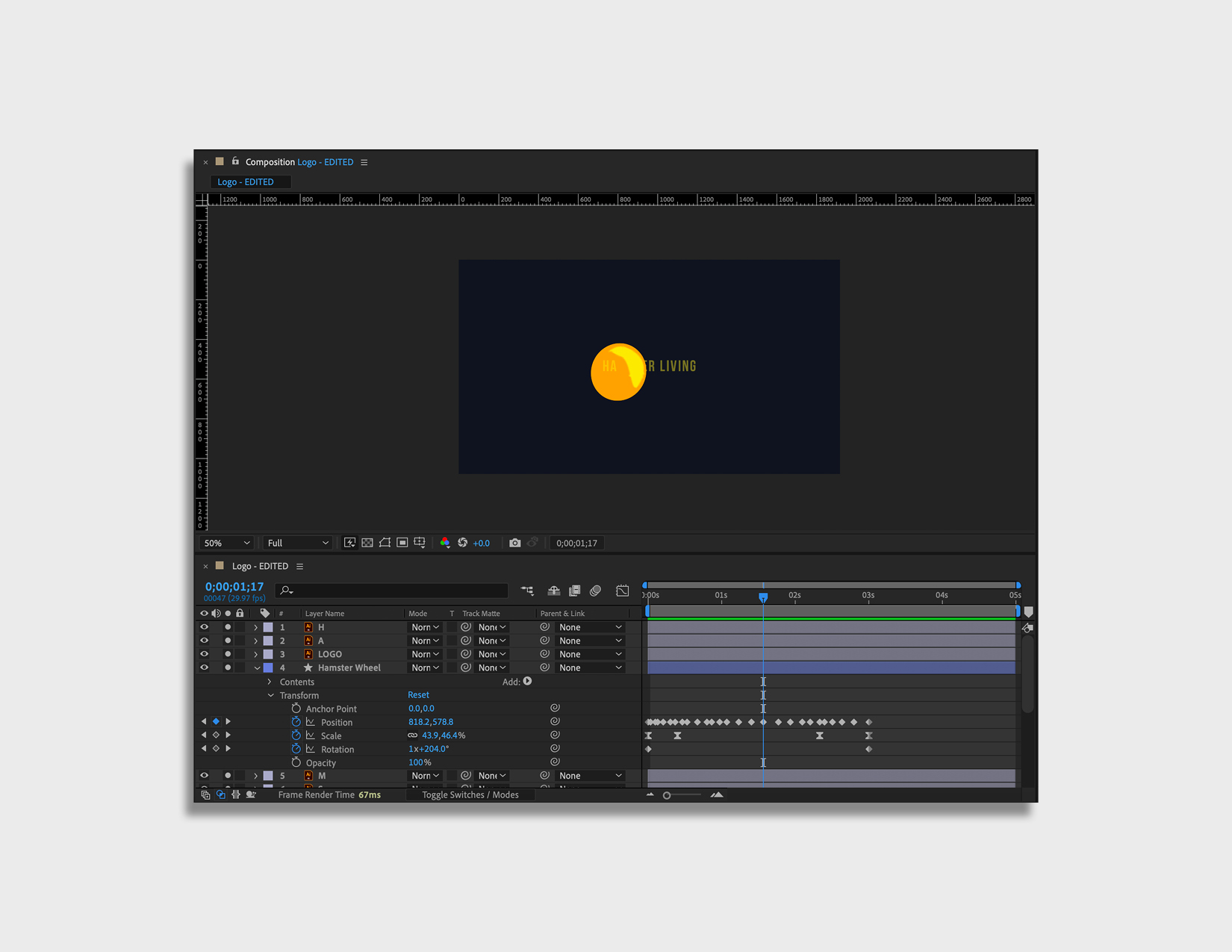1232x952 pixels.
Task: Toggle Fast Previews icon in viewer footer
Action: click(x=349, y=543)
